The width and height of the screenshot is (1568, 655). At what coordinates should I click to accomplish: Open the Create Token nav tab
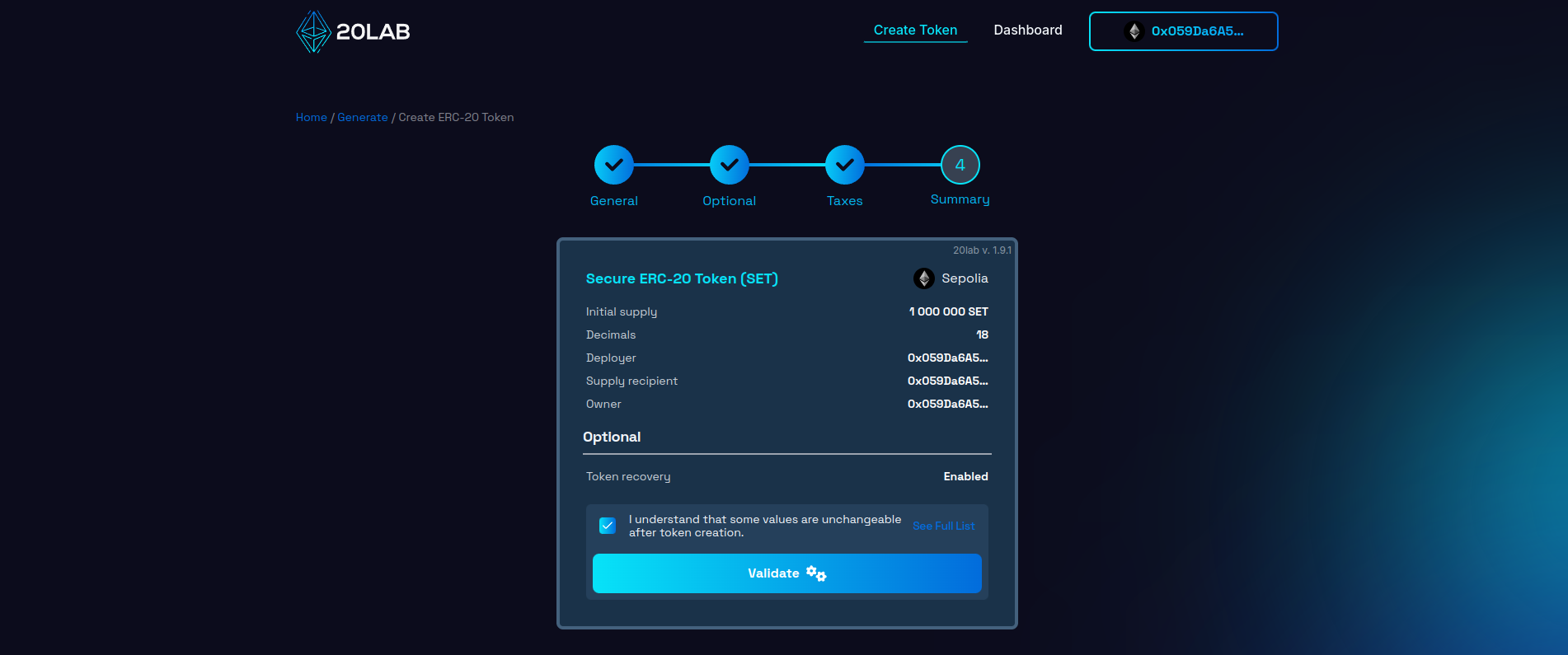pos(915,30)
